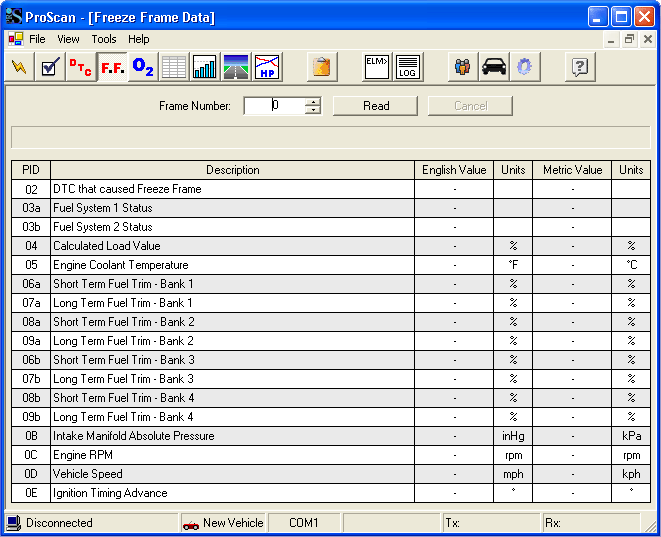The width and height of the screenshot is (661, 537).
Task: Open the LOG viewer icon
Action: tap(408, 67)
